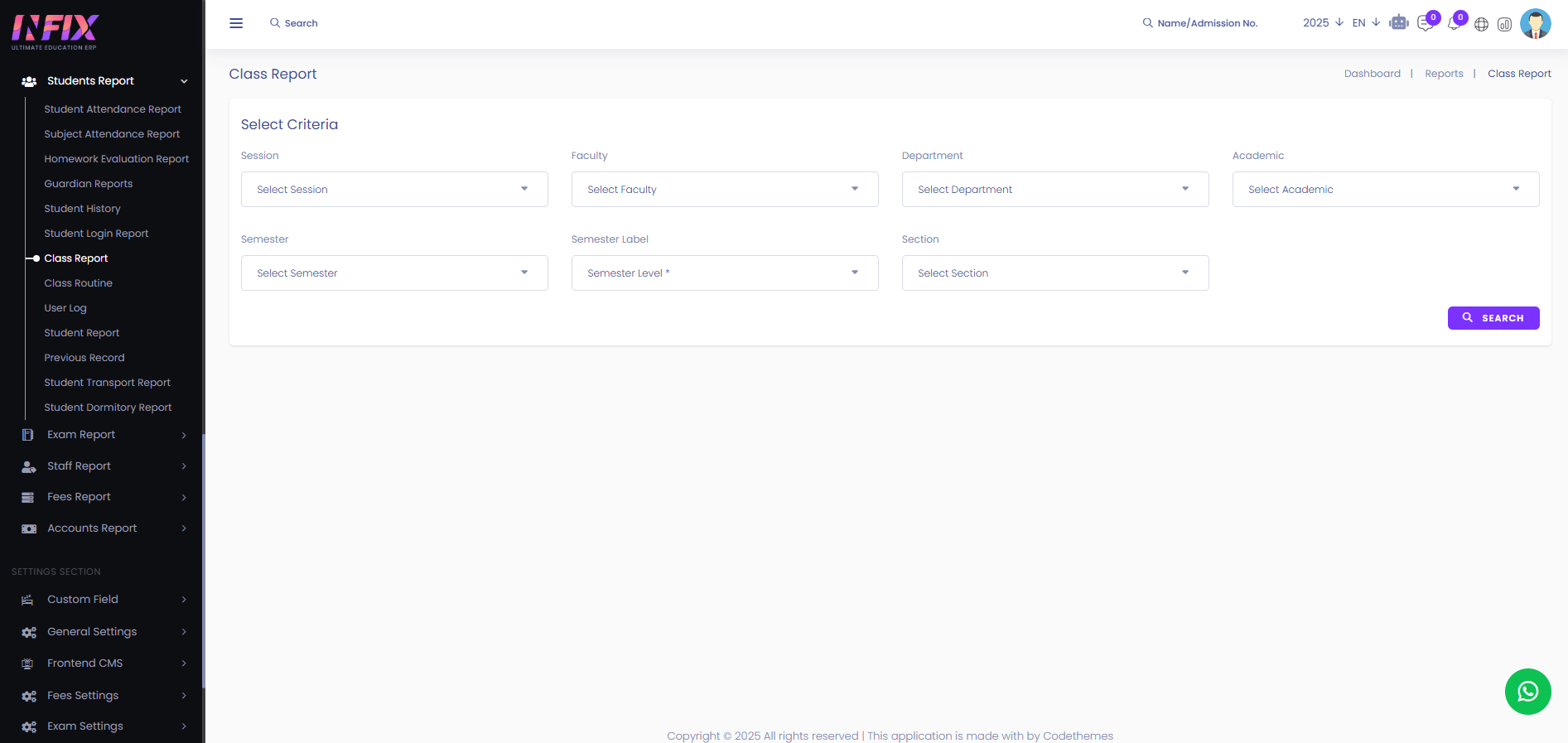Open the notifications bell icon

[x=1454, y=23]
